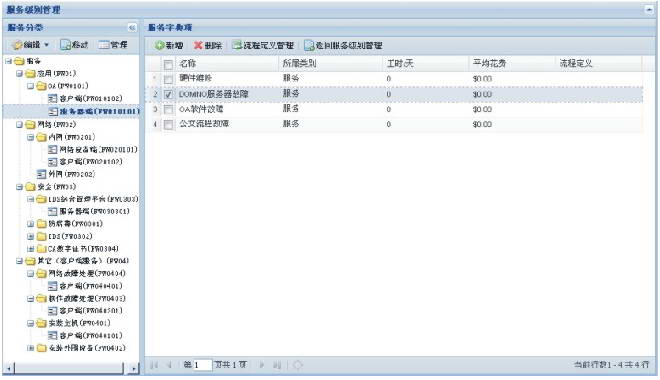Select 客户端 under 软件故障处理
The image size is (660, 380).
91,311
